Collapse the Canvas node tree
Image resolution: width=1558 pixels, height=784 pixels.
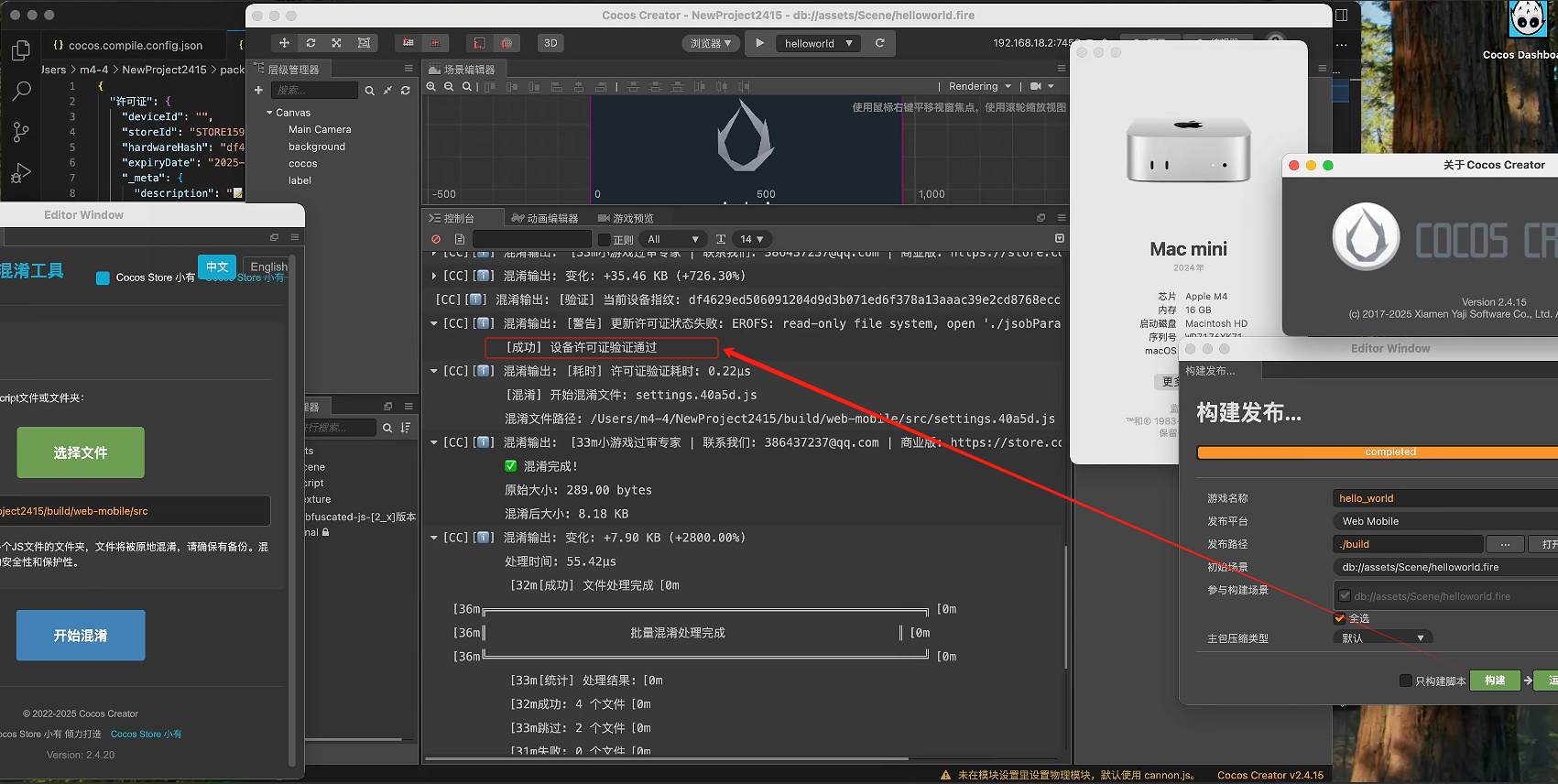pyautogui.click(x=269, y=113)
